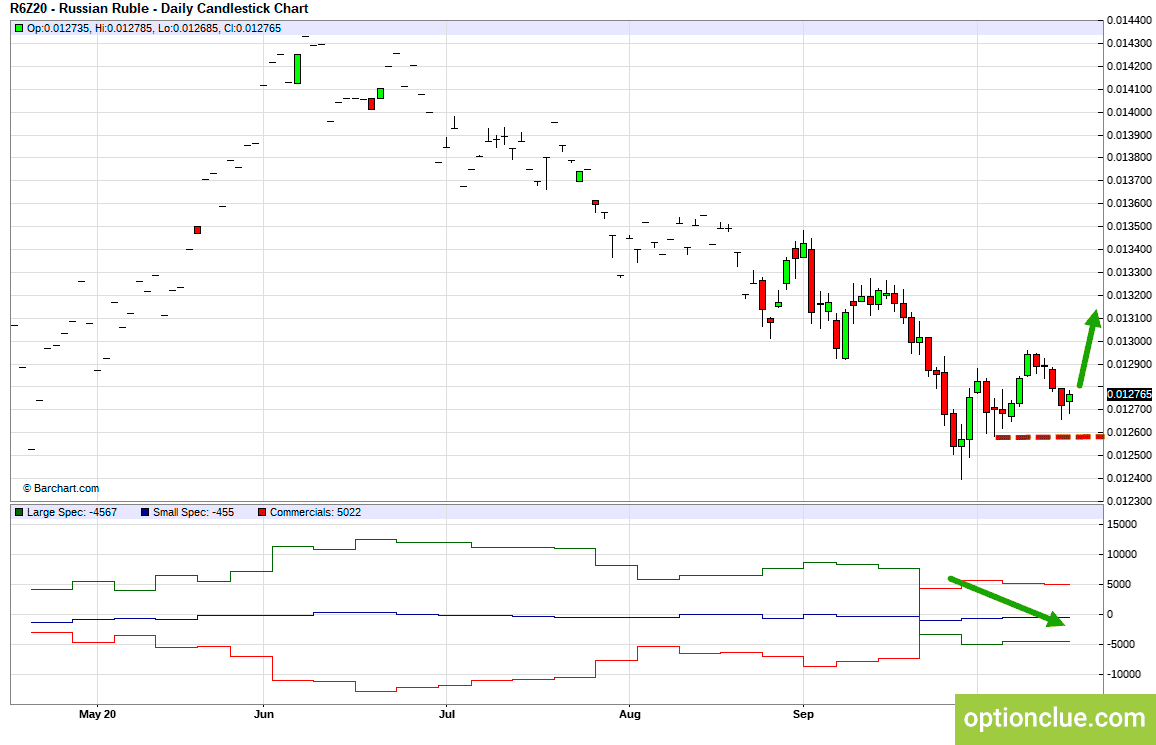This screenshot has height=745, width=1156.
Task: Click the -5000 label on the COT axis
Action: (1121, 644)
